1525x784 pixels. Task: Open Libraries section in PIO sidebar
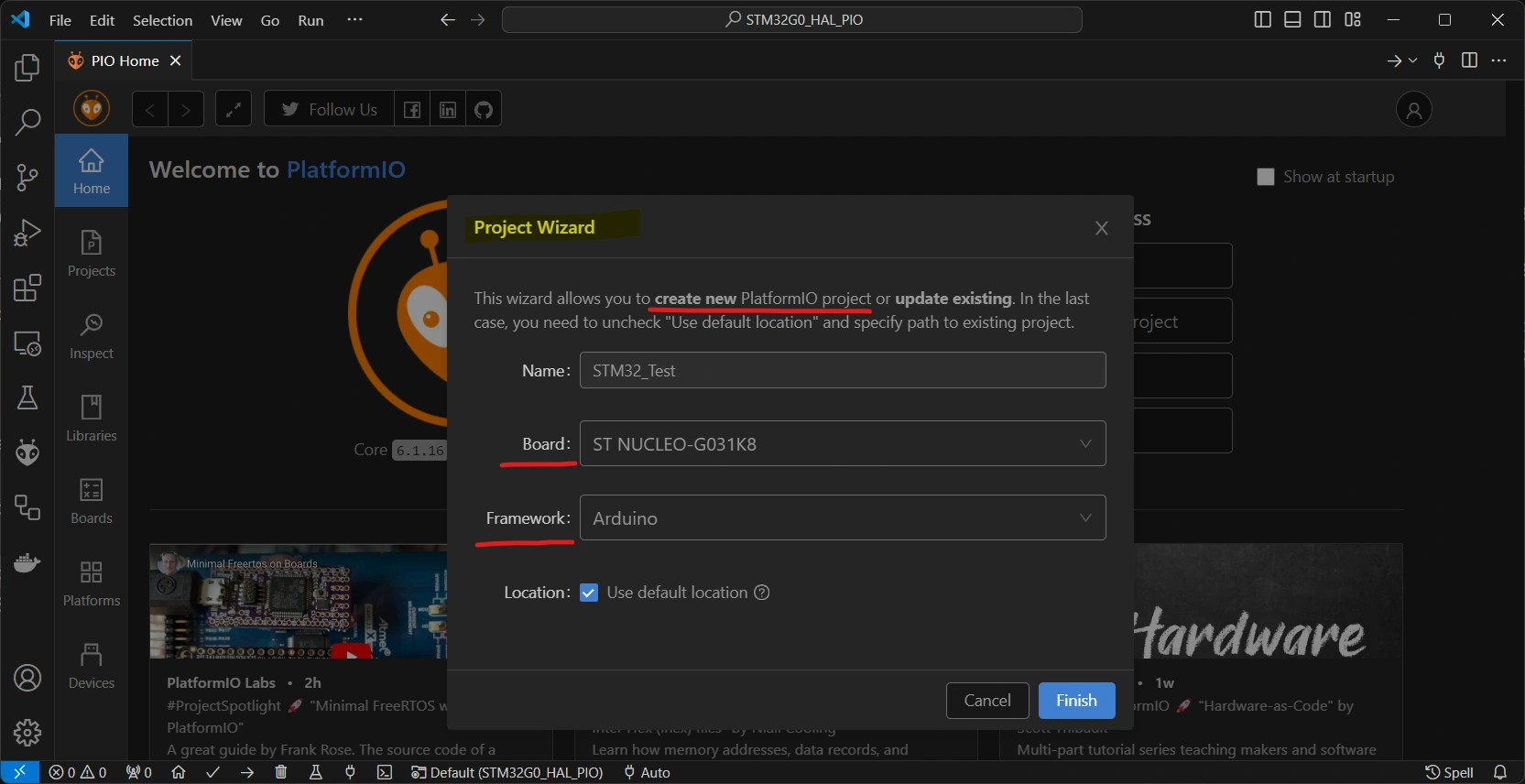coord(92,418)
